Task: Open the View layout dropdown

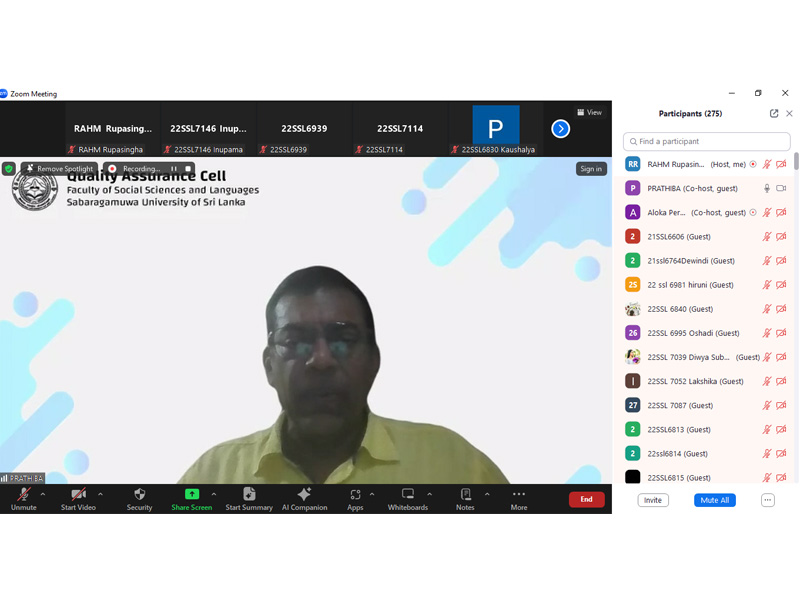Action: tap(590, 113)
